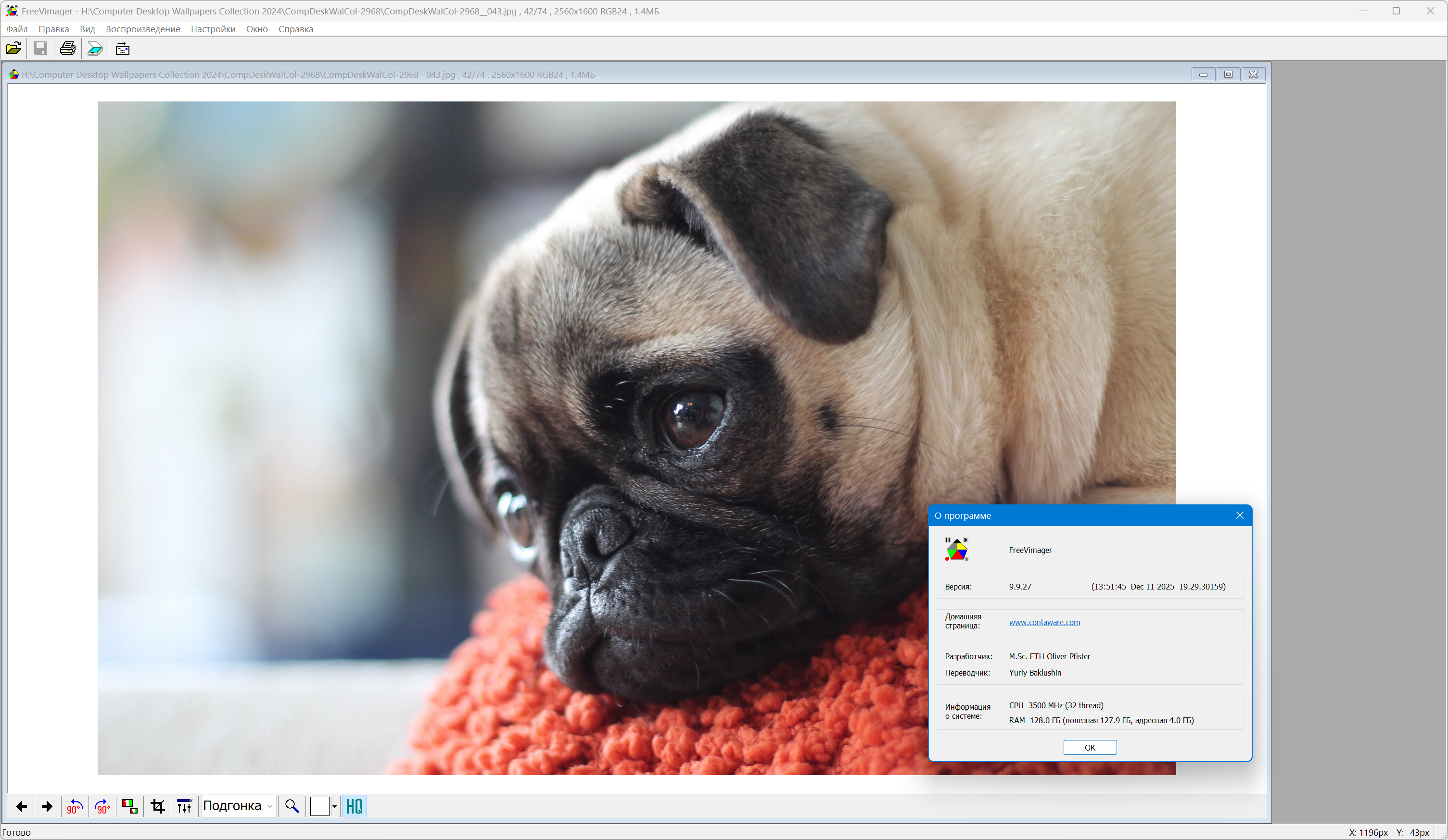The image size is (1448, 840).
Task: Open the background color dropdown arrow
Action: (334, 806)
